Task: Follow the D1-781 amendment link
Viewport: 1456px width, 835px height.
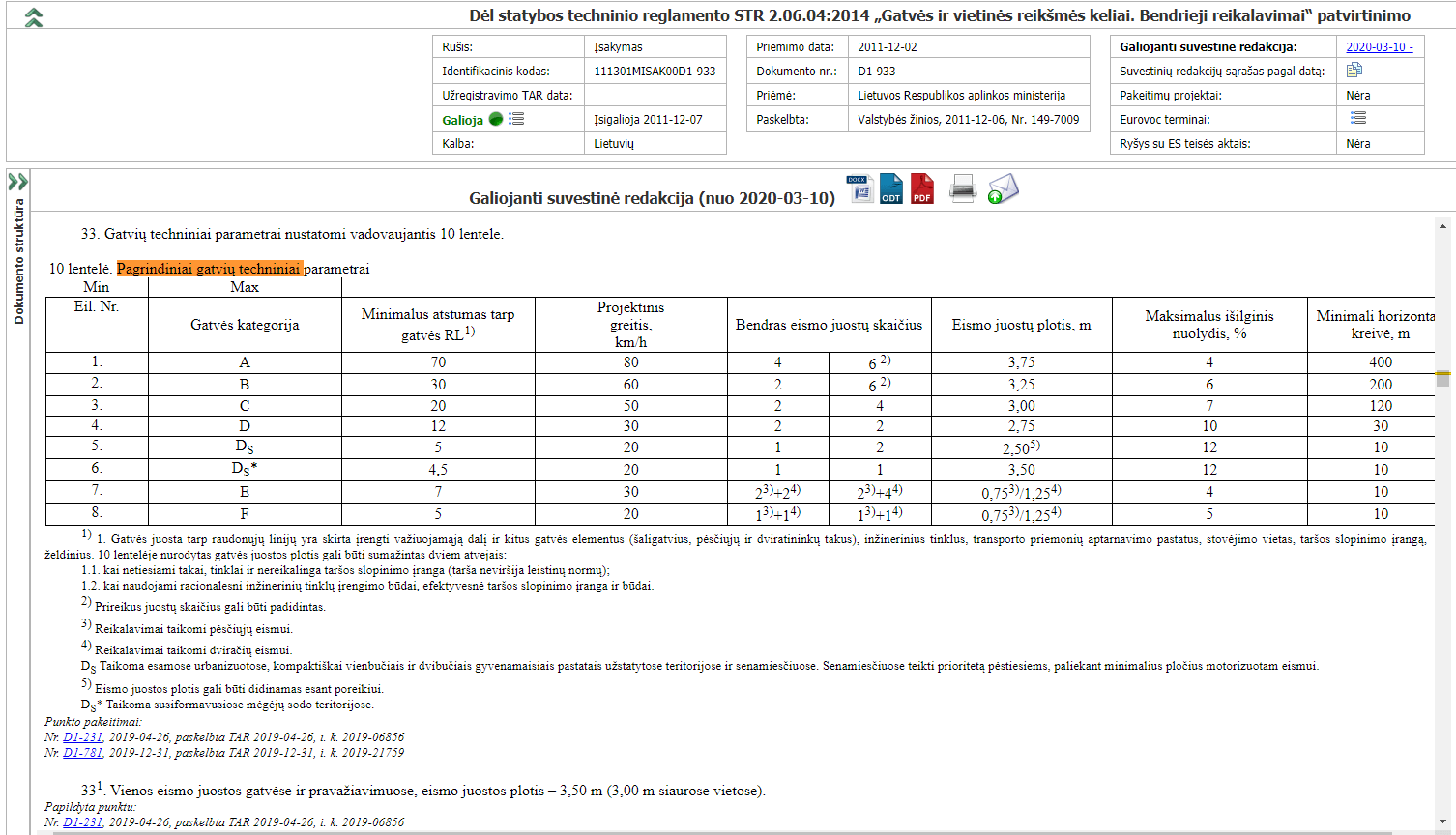Action: 83,753
